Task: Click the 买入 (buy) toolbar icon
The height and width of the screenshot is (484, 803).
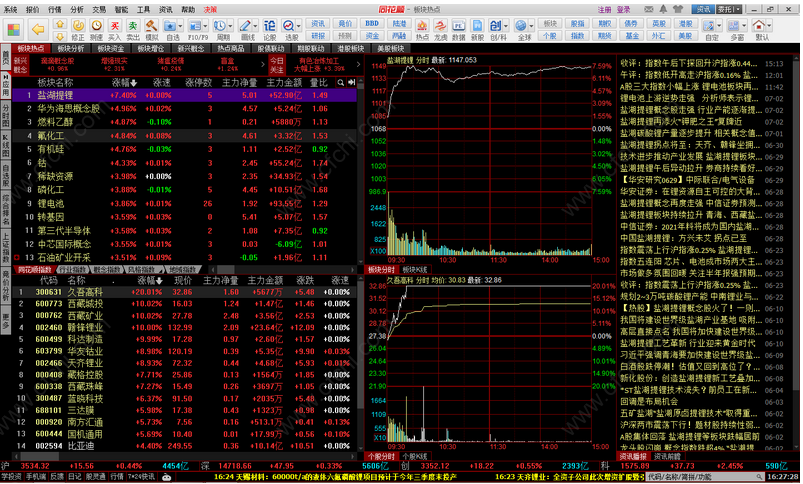Action: coord(115,29)
